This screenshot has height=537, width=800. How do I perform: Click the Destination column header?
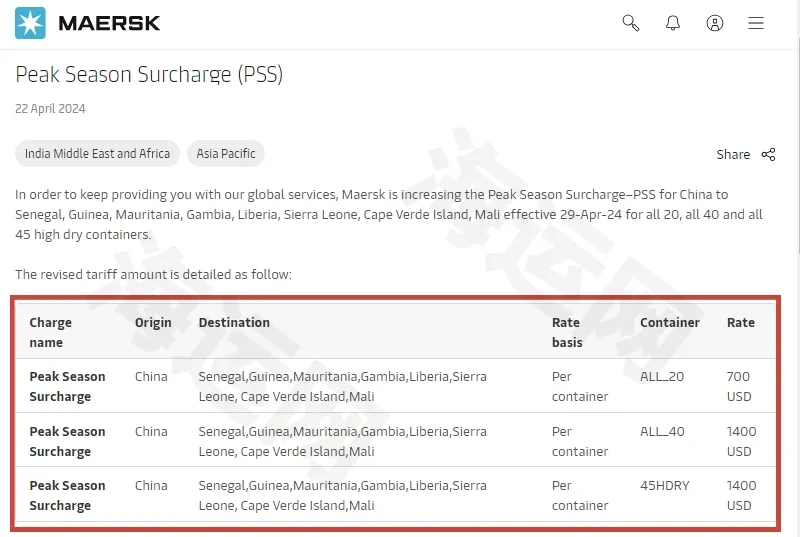234,322
